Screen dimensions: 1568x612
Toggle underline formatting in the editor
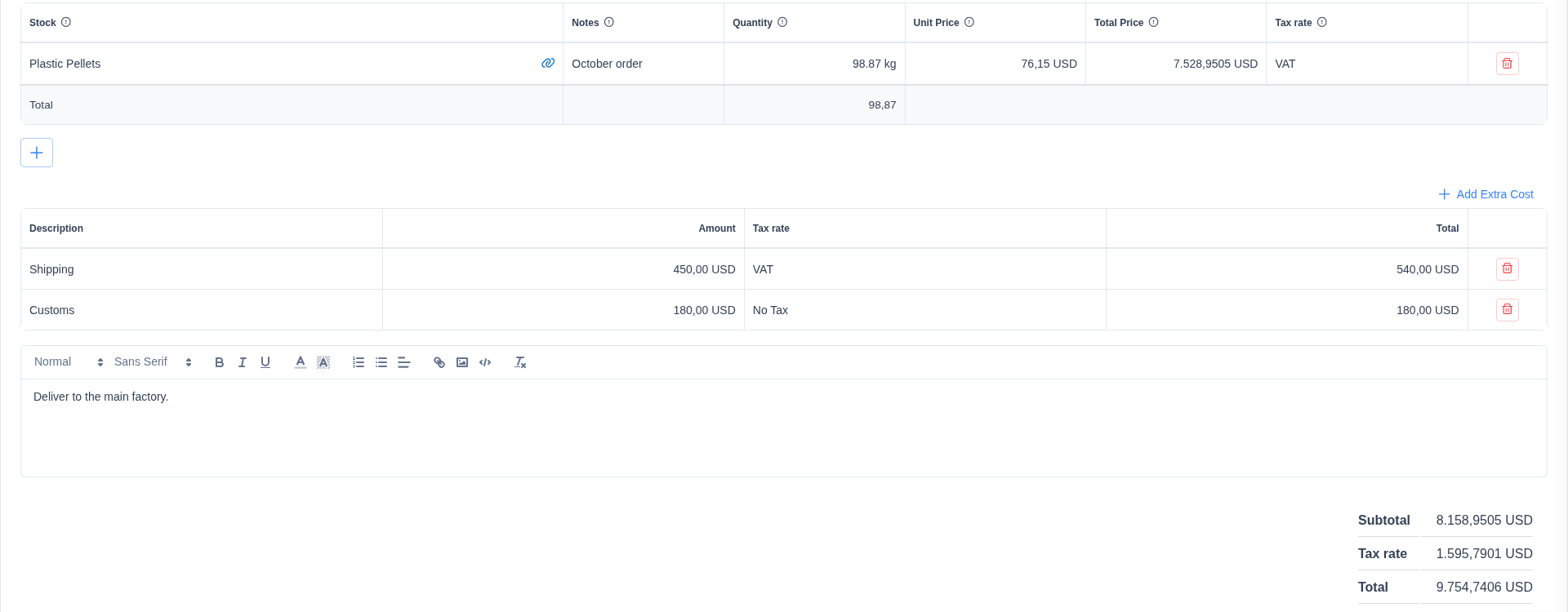(x=265, y=362)
